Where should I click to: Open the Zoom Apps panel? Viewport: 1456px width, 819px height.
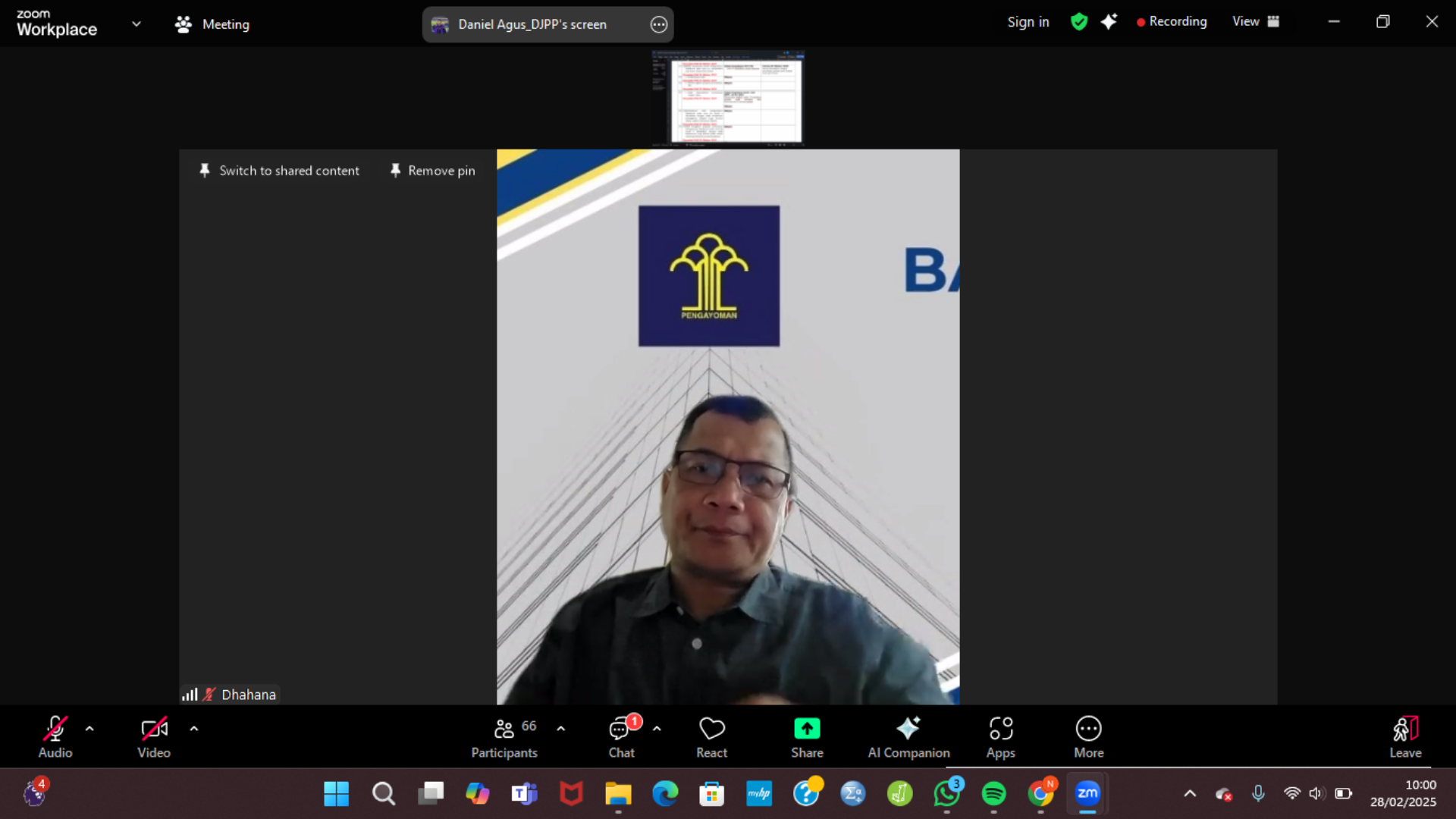(x=1001, y=736)
